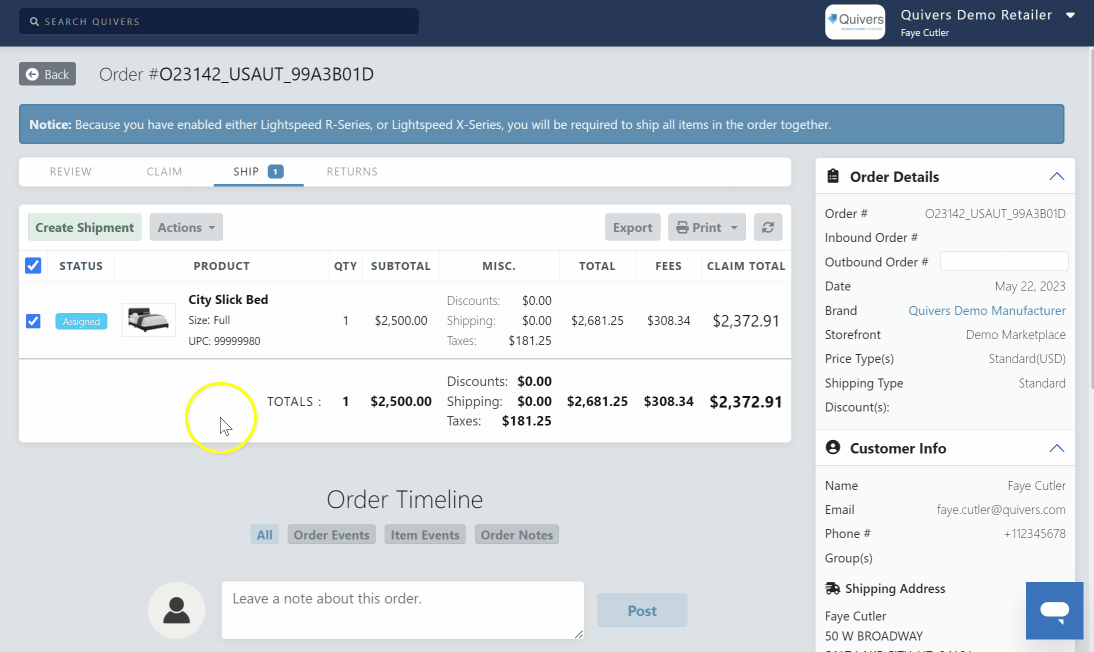Toggle the select-all checkbox in table header
Image resolution: width=1094 pixels, height=652 pixels.
tap(33, 266)
